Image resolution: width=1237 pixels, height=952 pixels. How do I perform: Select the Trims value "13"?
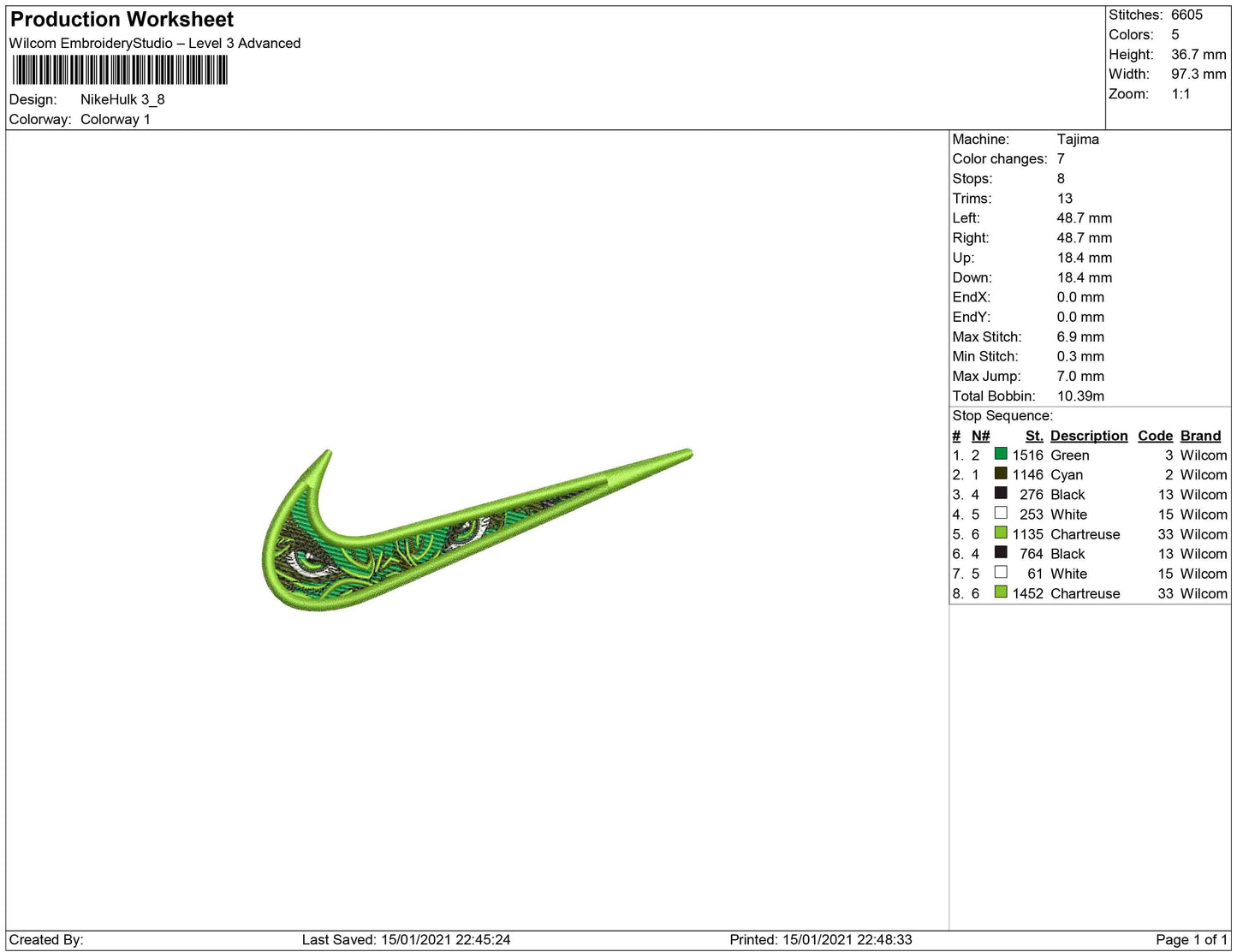point(1065,198)
